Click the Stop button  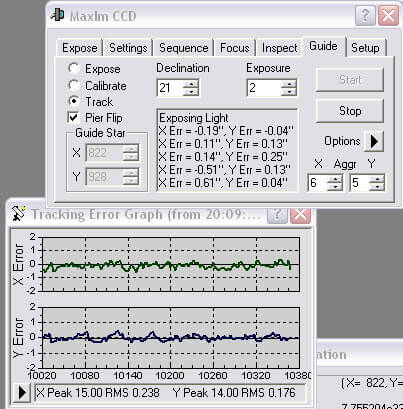(x=350, y=111)
